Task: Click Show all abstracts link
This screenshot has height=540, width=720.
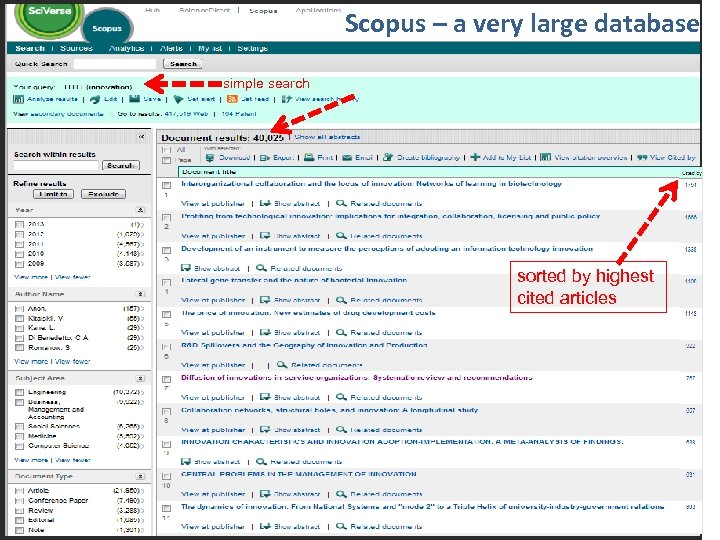Action: click(x=327, y=137)
